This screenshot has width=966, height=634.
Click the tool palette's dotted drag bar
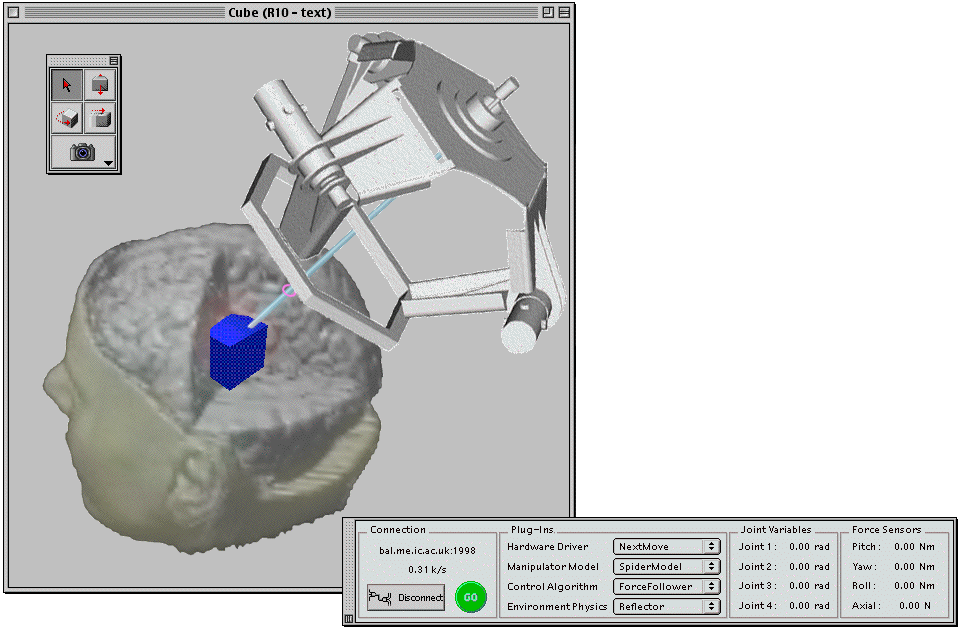pos(78,61)
